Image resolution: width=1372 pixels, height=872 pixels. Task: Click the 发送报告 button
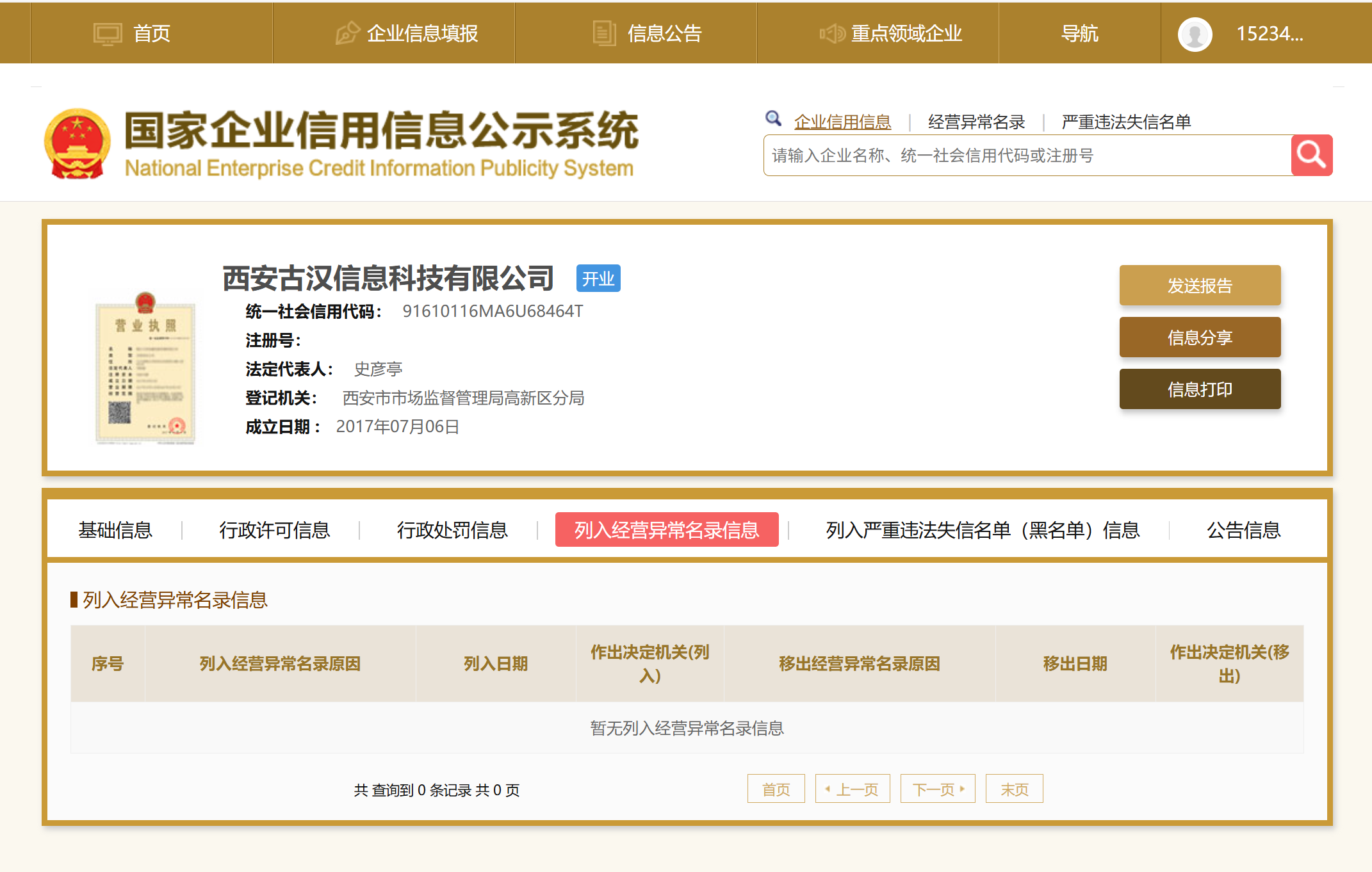1200,286
